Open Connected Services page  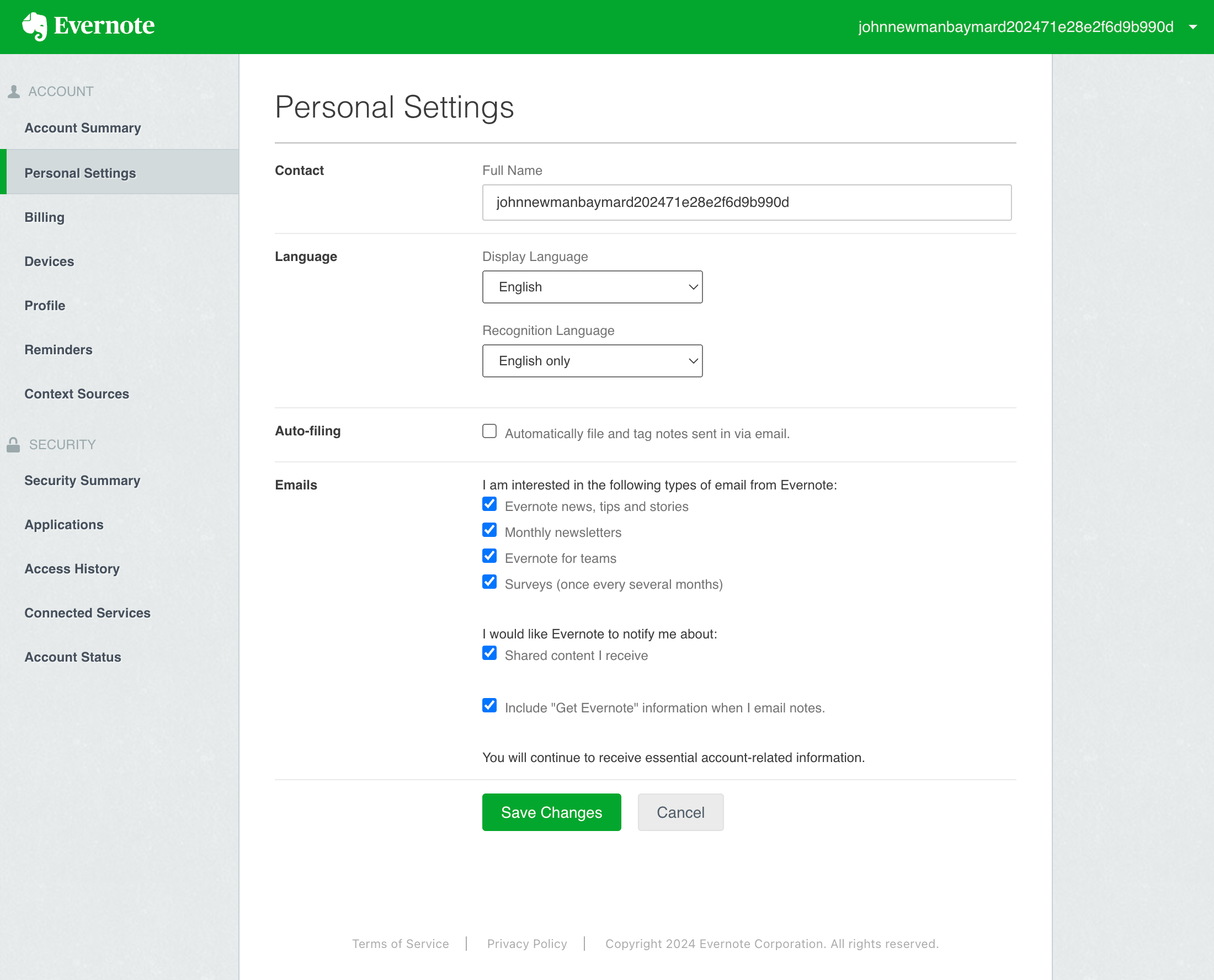pyautogui.click(x=87, y=612)
